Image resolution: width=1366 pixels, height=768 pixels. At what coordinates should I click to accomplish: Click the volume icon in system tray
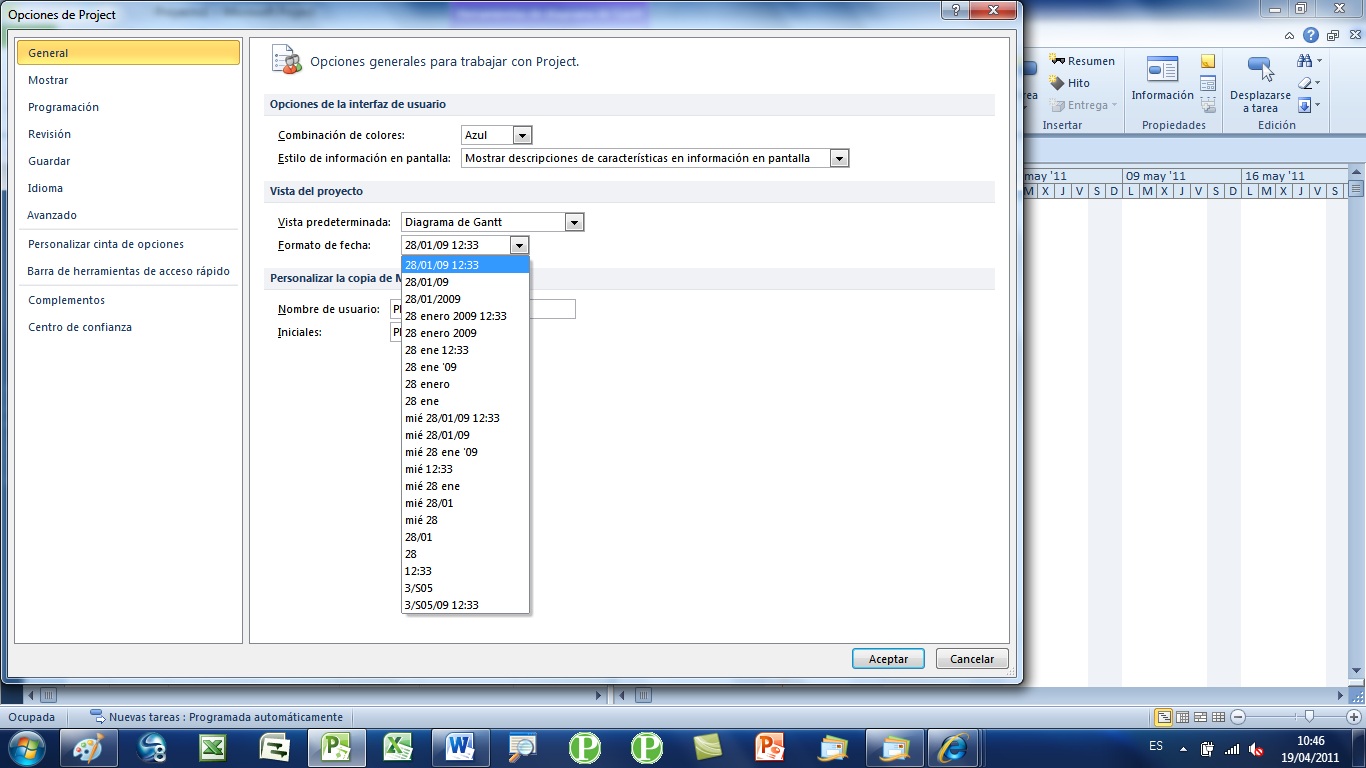(x=1256, y=748)
